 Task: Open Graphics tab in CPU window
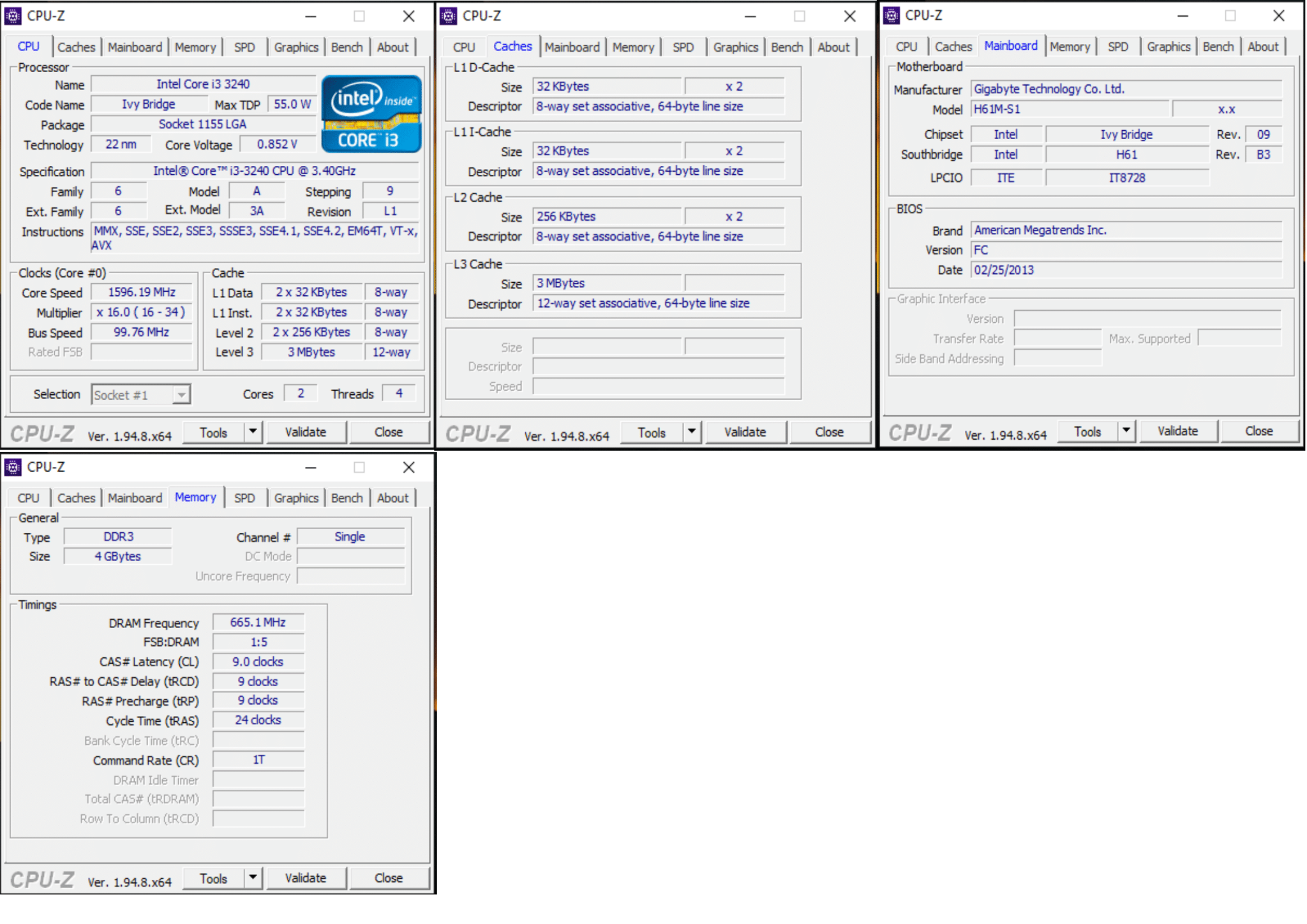296,47
